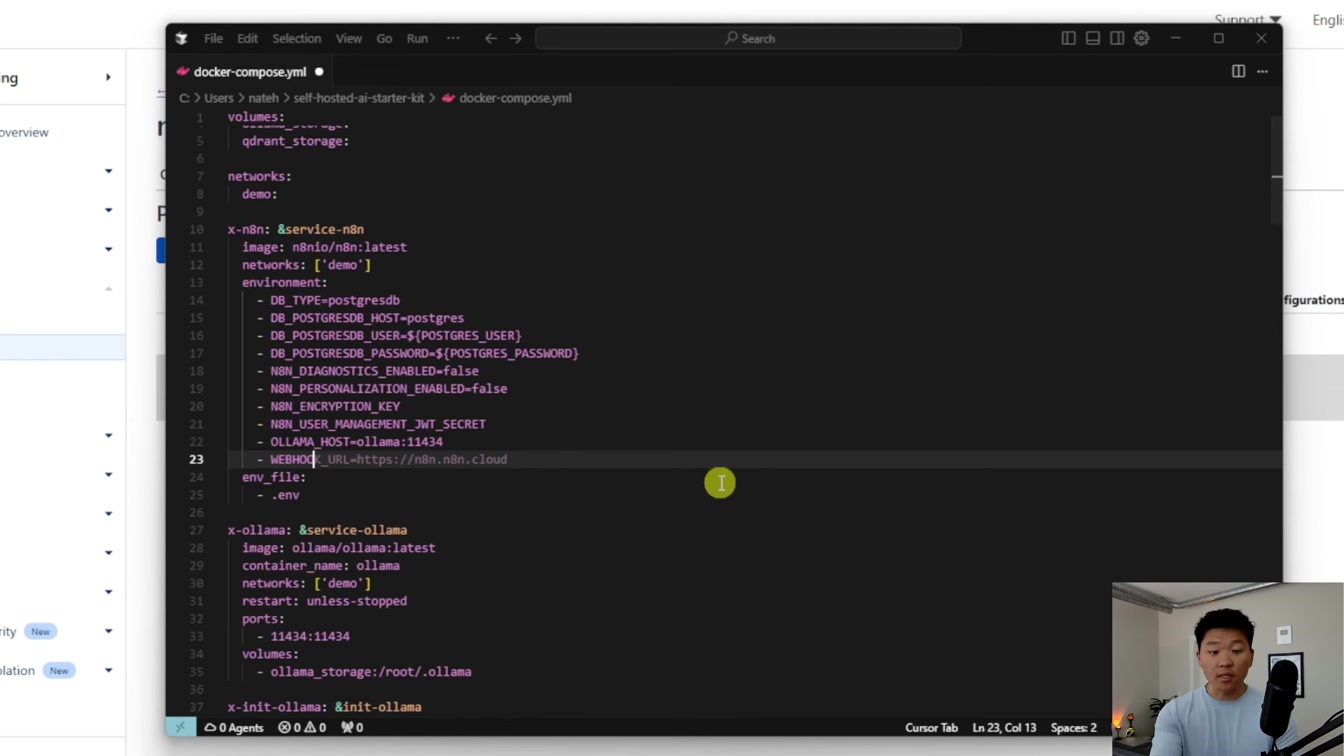Open the Support dropdown in browser window
Screen dimensions: 1344x756
coord(1247,19)
